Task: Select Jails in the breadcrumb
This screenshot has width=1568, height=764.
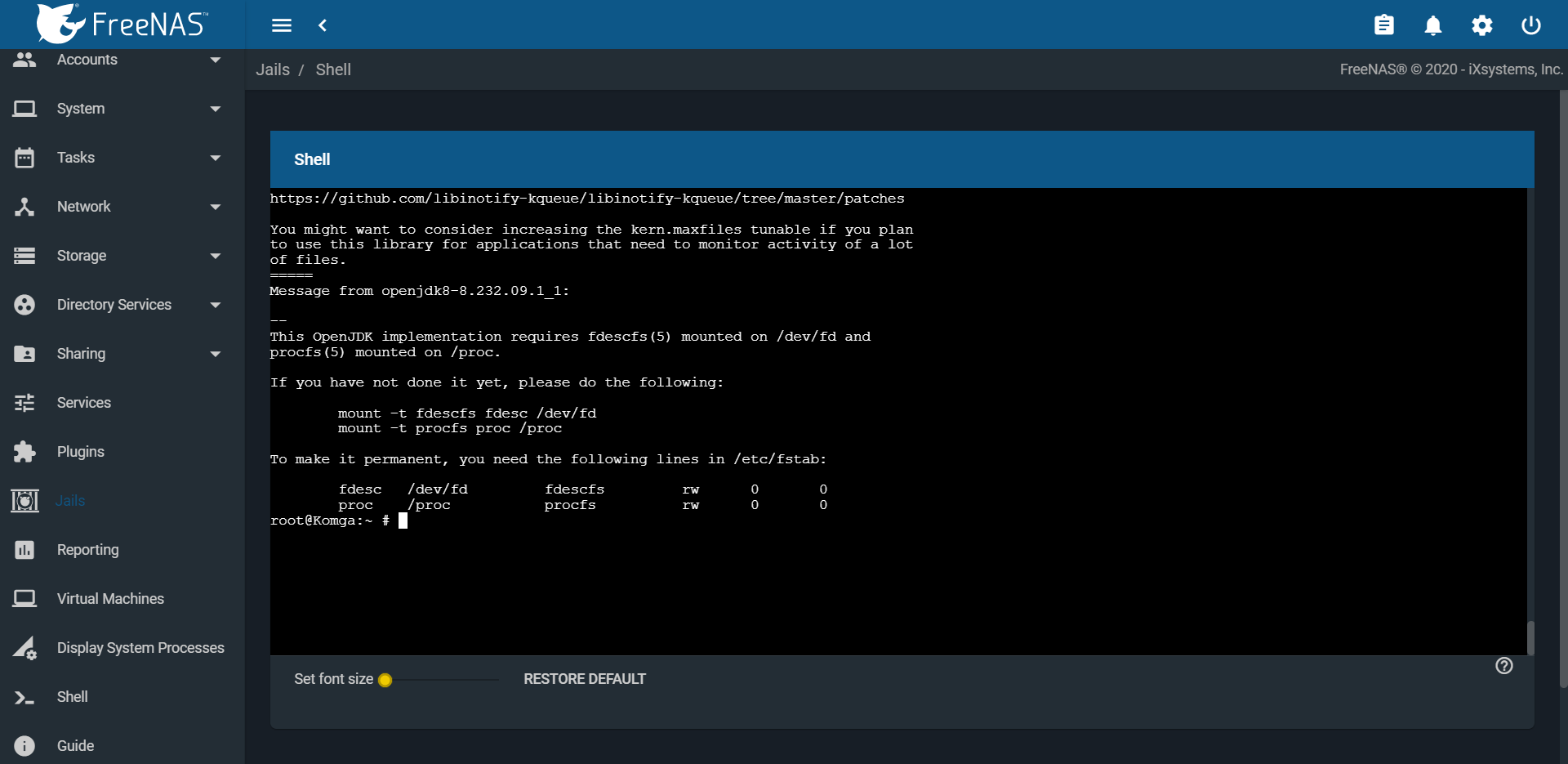Action: click(273, 69)
